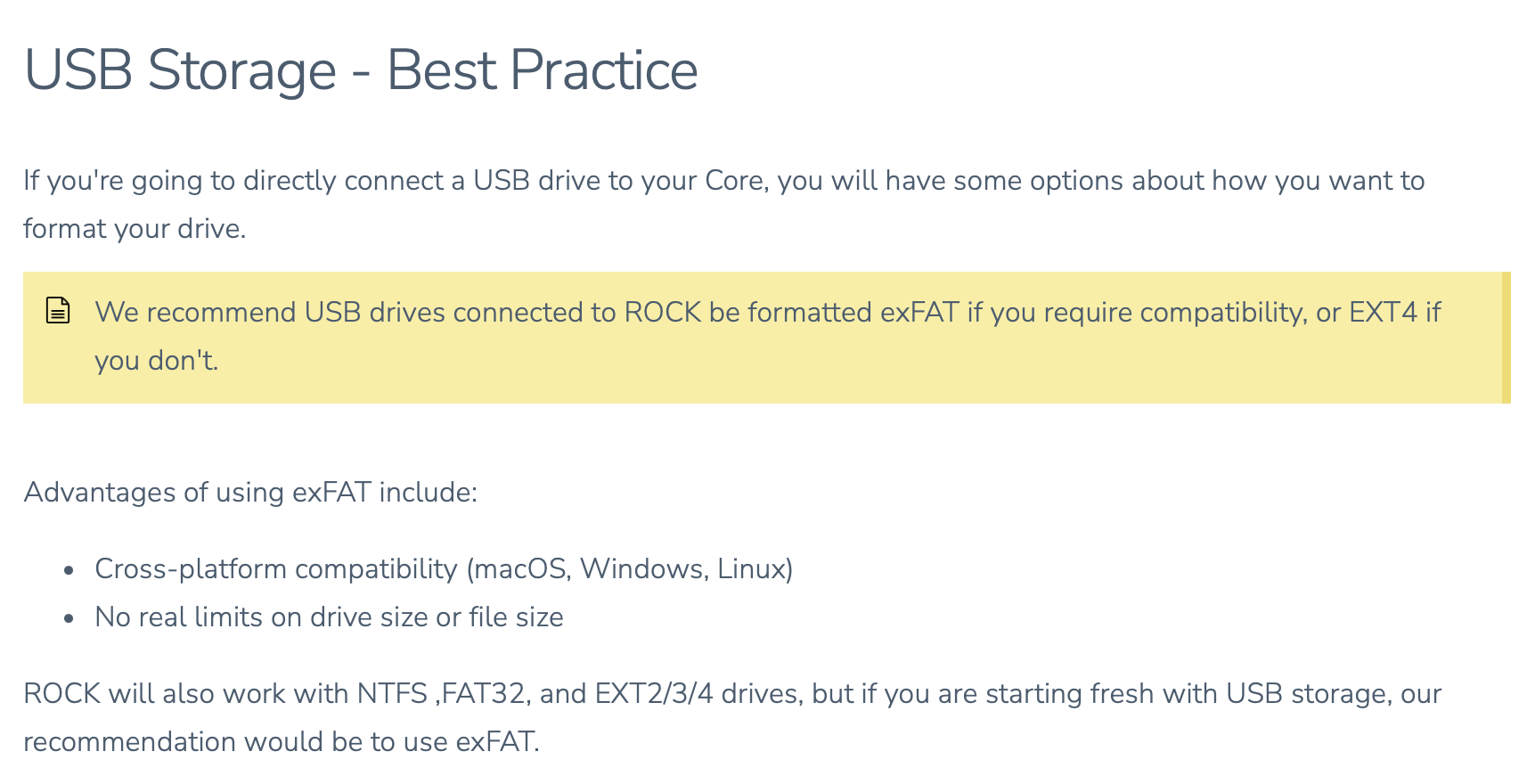Click "EXT2/3/4" in the final paragraph
The image size is (1527, 784).
pyautogui.click(x=654, y=694)
